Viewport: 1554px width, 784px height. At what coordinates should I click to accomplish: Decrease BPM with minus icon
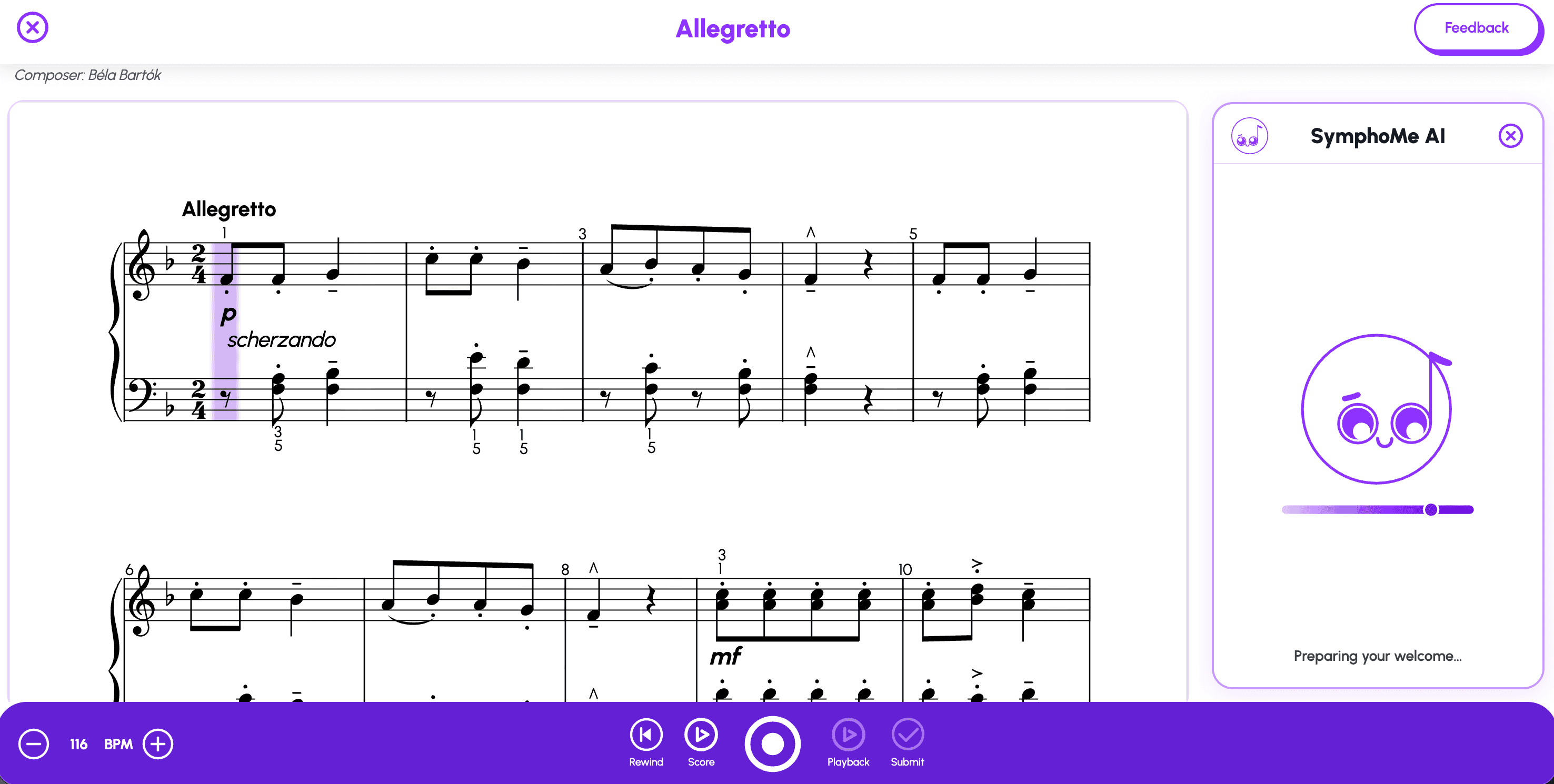coord(34,743)
